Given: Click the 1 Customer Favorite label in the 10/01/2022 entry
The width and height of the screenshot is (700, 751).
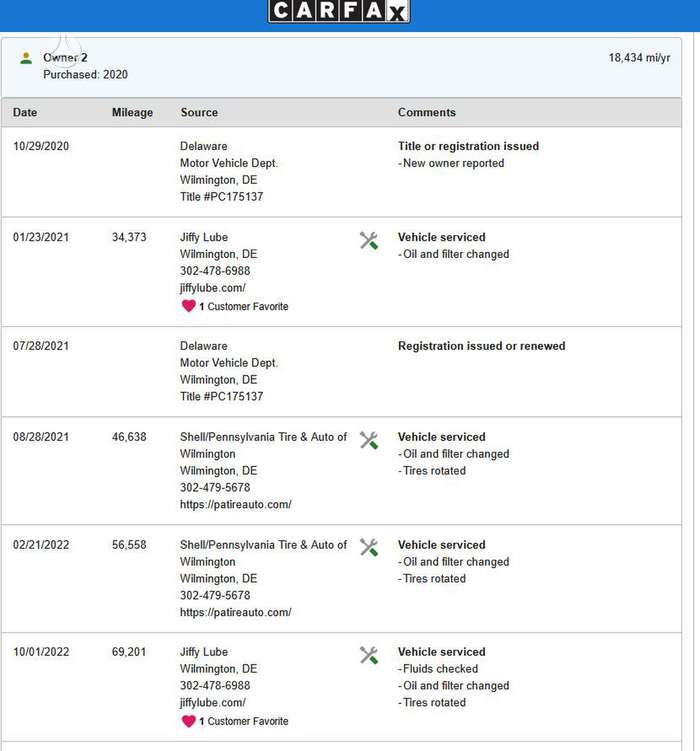Looking at the screenshot, I should (244, 721).
